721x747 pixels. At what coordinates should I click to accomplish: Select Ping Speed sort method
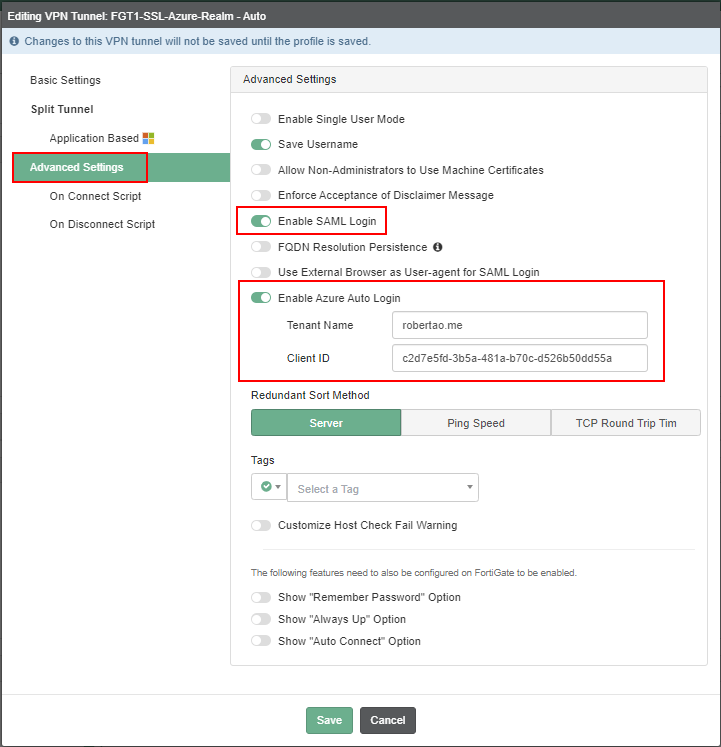[476, 423]
